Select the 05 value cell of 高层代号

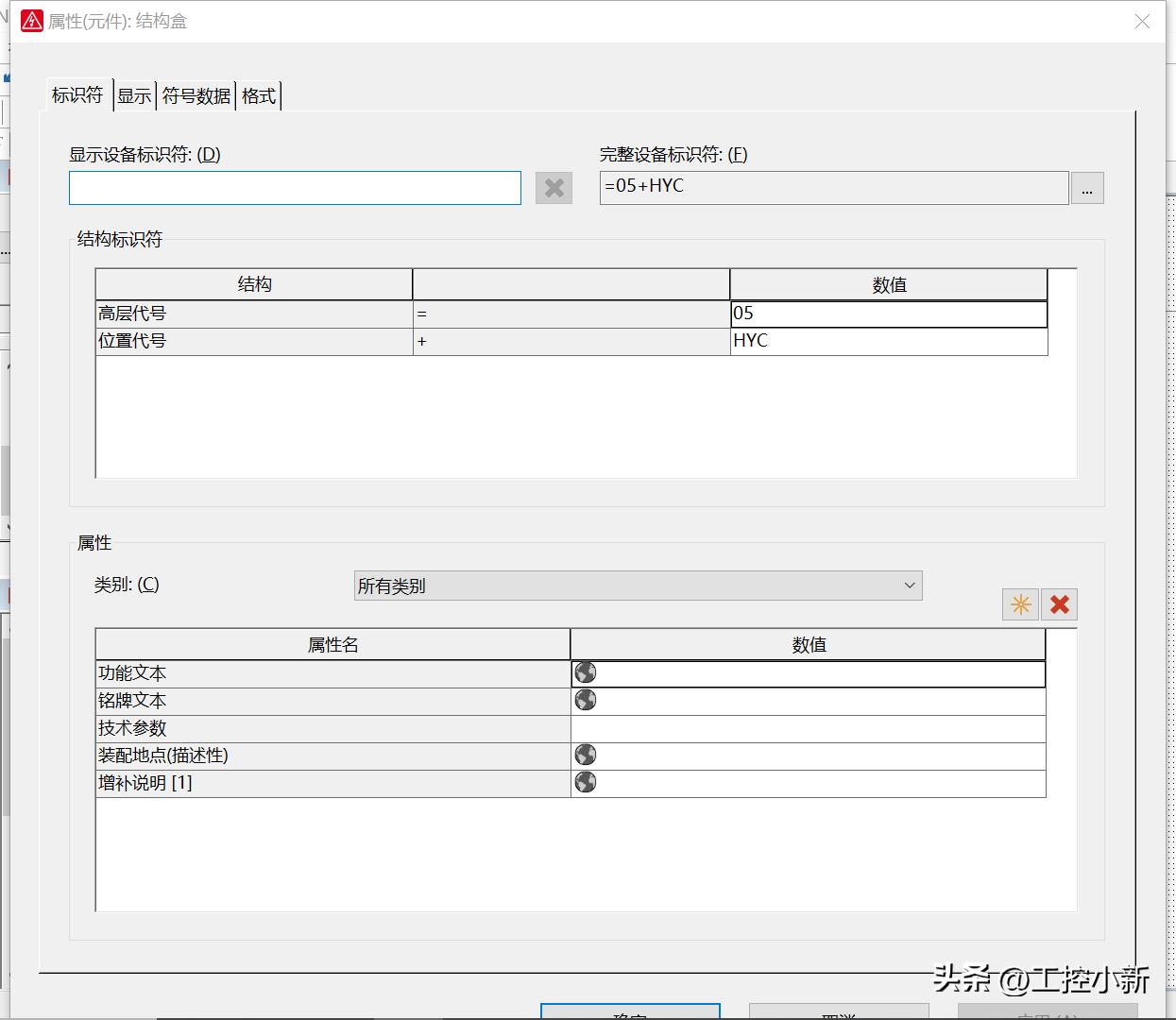[888, 313]
